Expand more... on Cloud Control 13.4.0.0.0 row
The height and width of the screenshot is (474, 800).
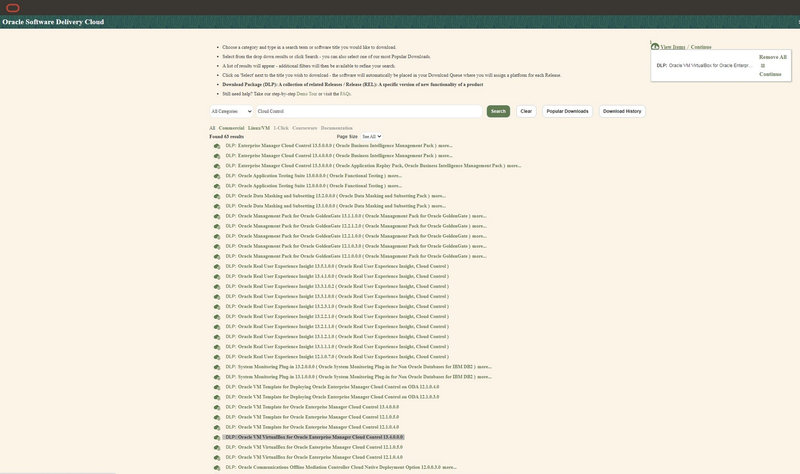tap(445, 156)
